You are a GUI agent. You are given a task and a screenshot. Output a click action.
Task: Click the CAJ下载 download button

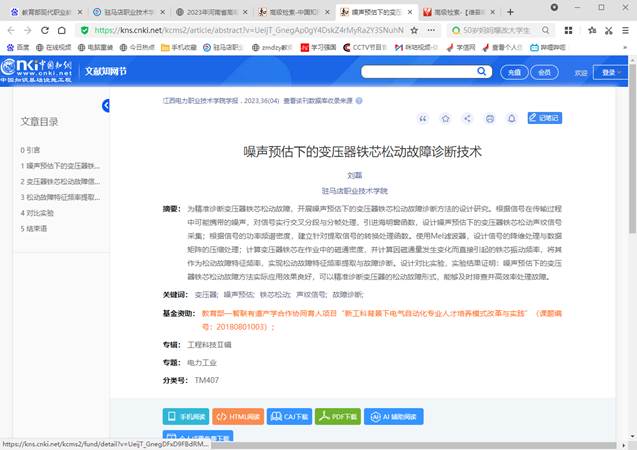[x=289, y=416]
